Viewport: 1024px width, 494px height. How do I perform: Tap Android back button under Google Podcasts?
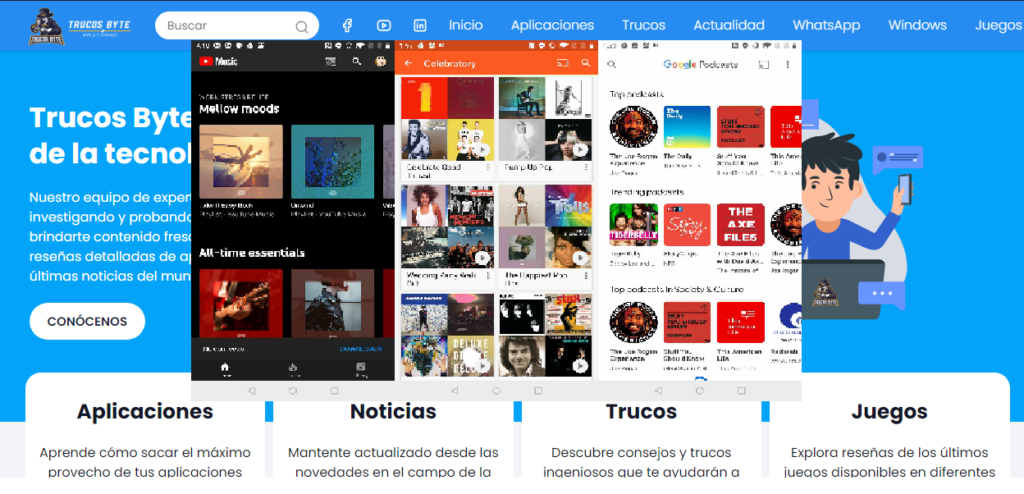point(658,391)
